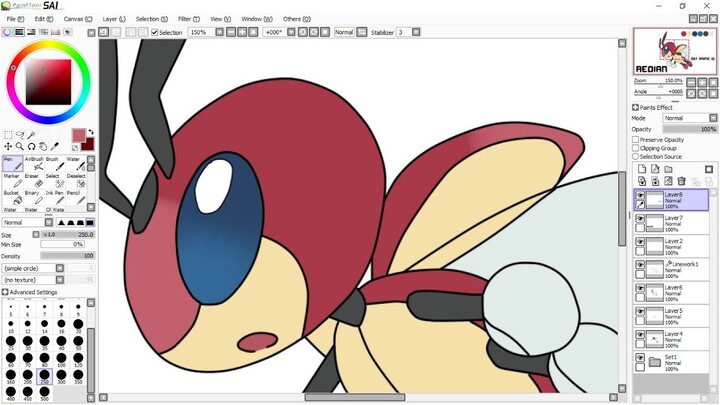Screen dimensions: 720x405
Task: Open the Stabilizer value dropdown
Action: pyautogui.click(x=416, y=32)
